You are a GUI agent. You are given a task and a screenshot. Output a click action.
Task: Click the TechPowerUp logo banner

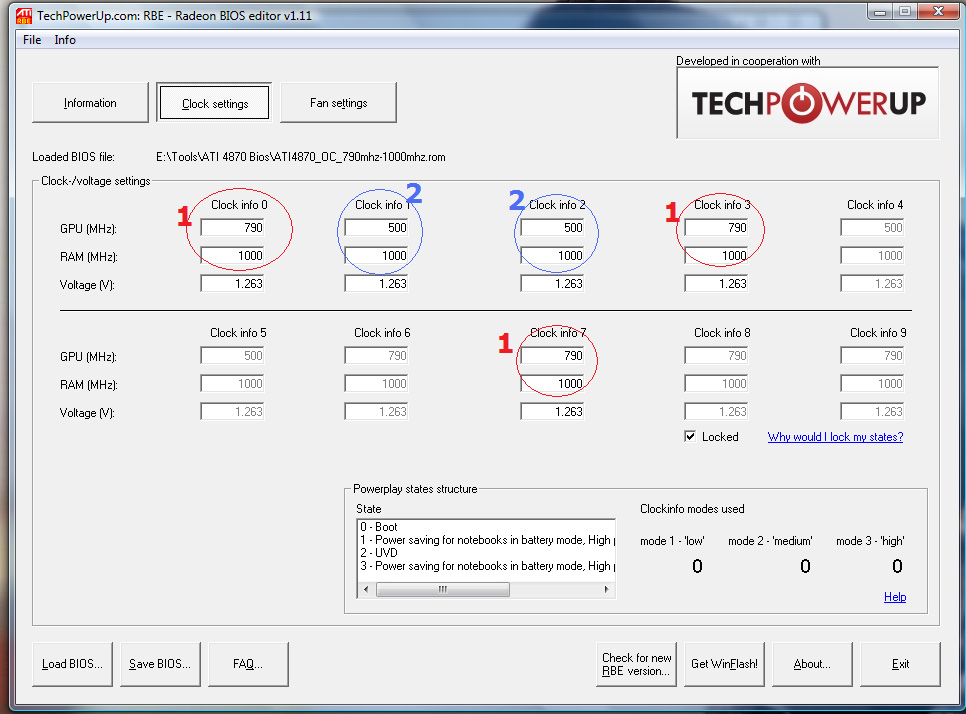[808, 103]
